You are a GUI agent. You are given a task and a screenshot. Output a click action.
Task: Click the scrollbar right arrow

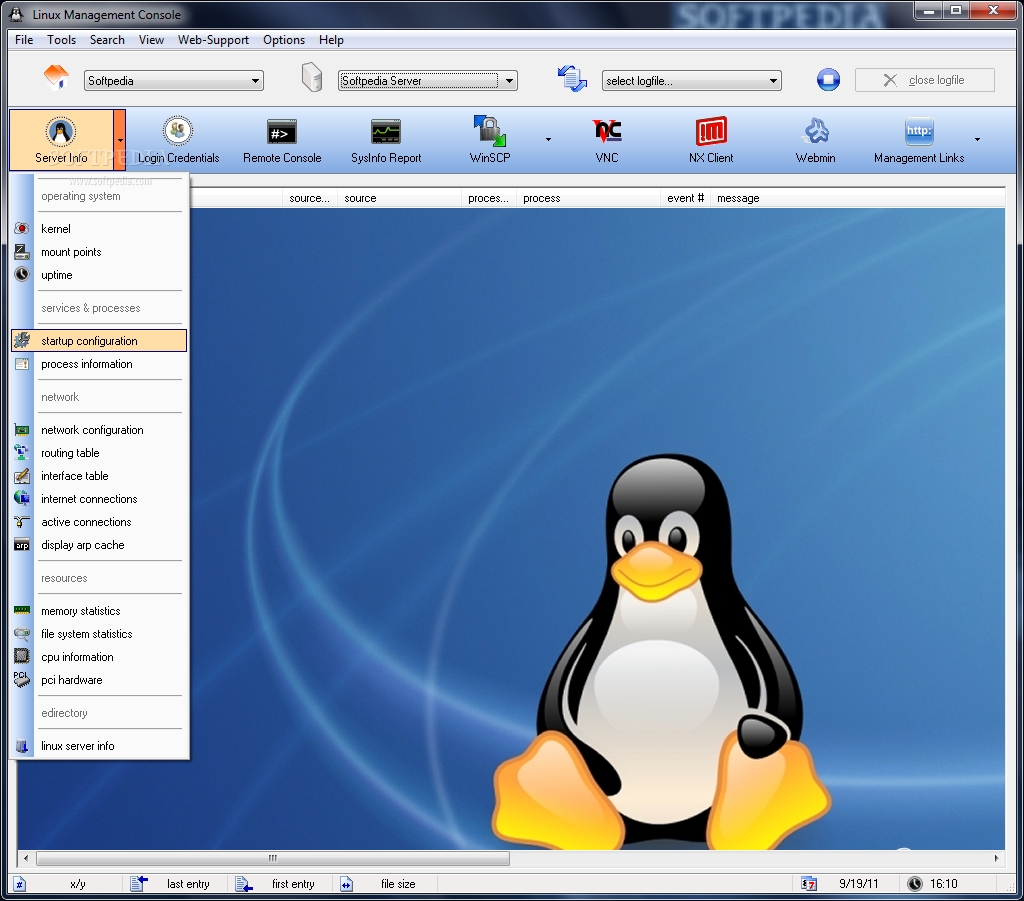pos(997,858)
